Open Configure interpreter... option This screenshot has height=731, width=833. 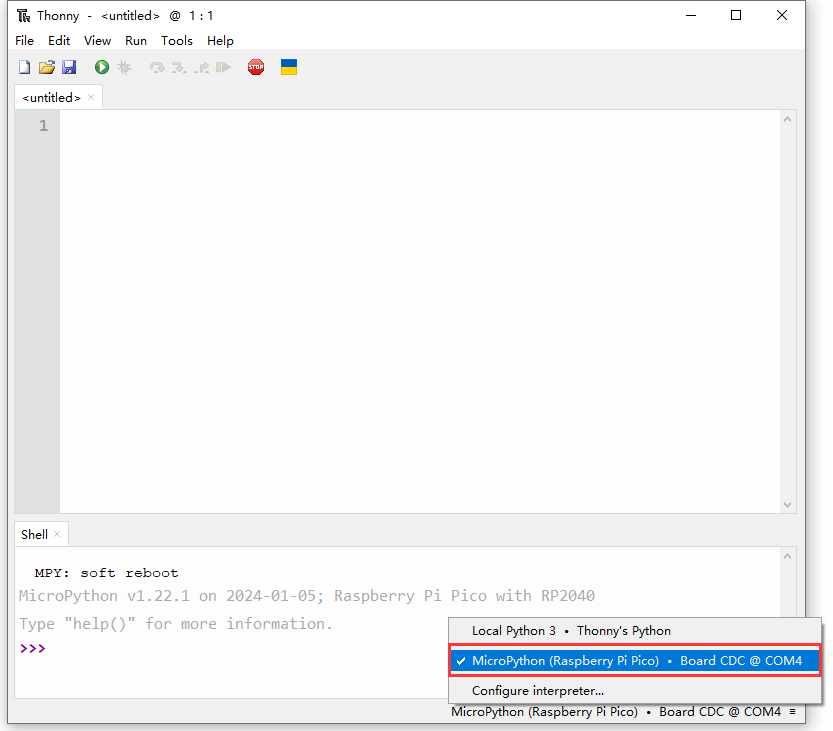pyautogui.click(x=635, y=691)
